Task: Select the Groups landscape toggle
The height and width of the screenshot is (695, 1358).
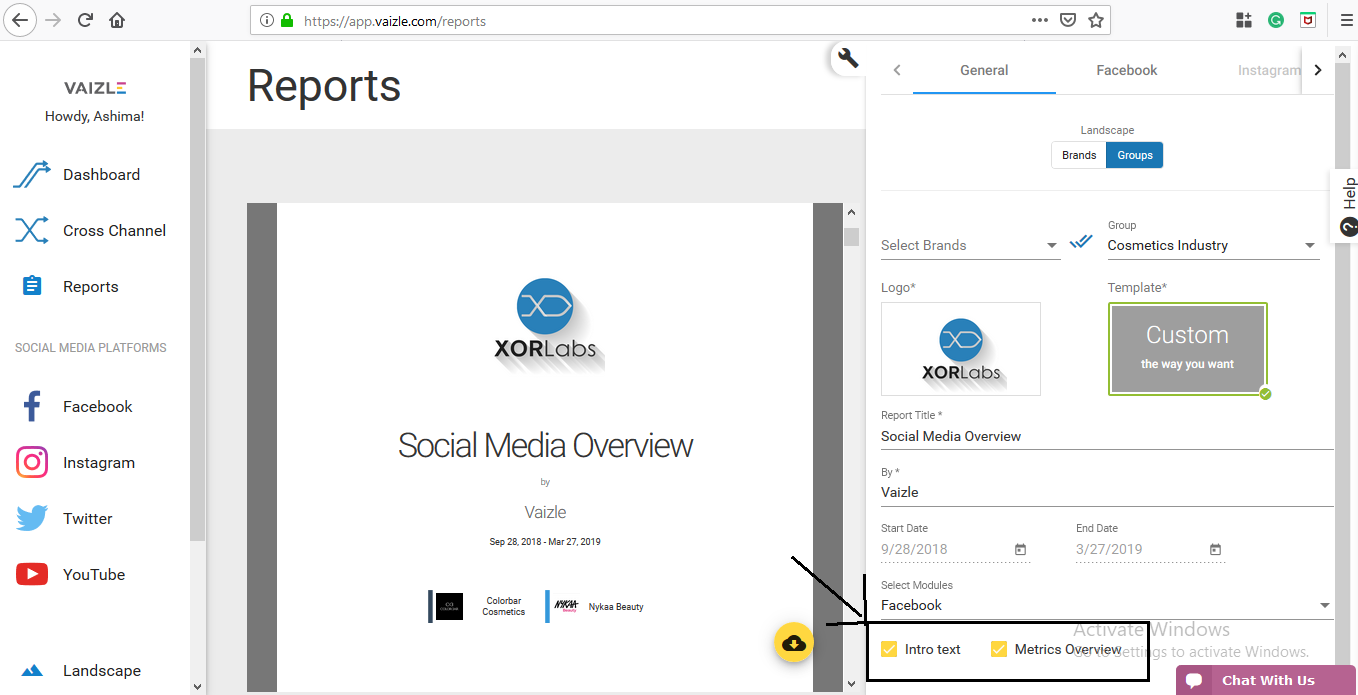Action: (x=1135, y=155)
